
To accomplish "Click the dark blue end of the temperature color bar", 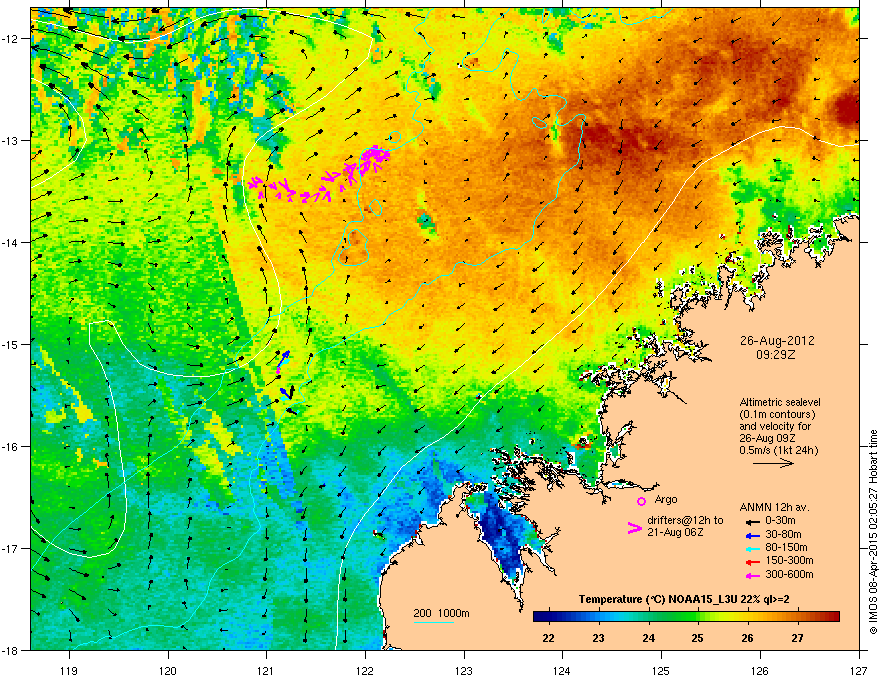I will [539, 617].
